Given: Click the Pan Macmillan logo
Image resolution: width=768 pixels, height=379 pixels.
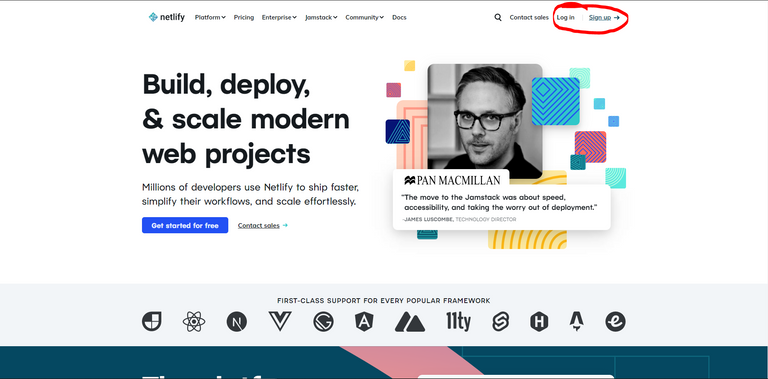Looking at the screenshot, I should coord(452,180).
